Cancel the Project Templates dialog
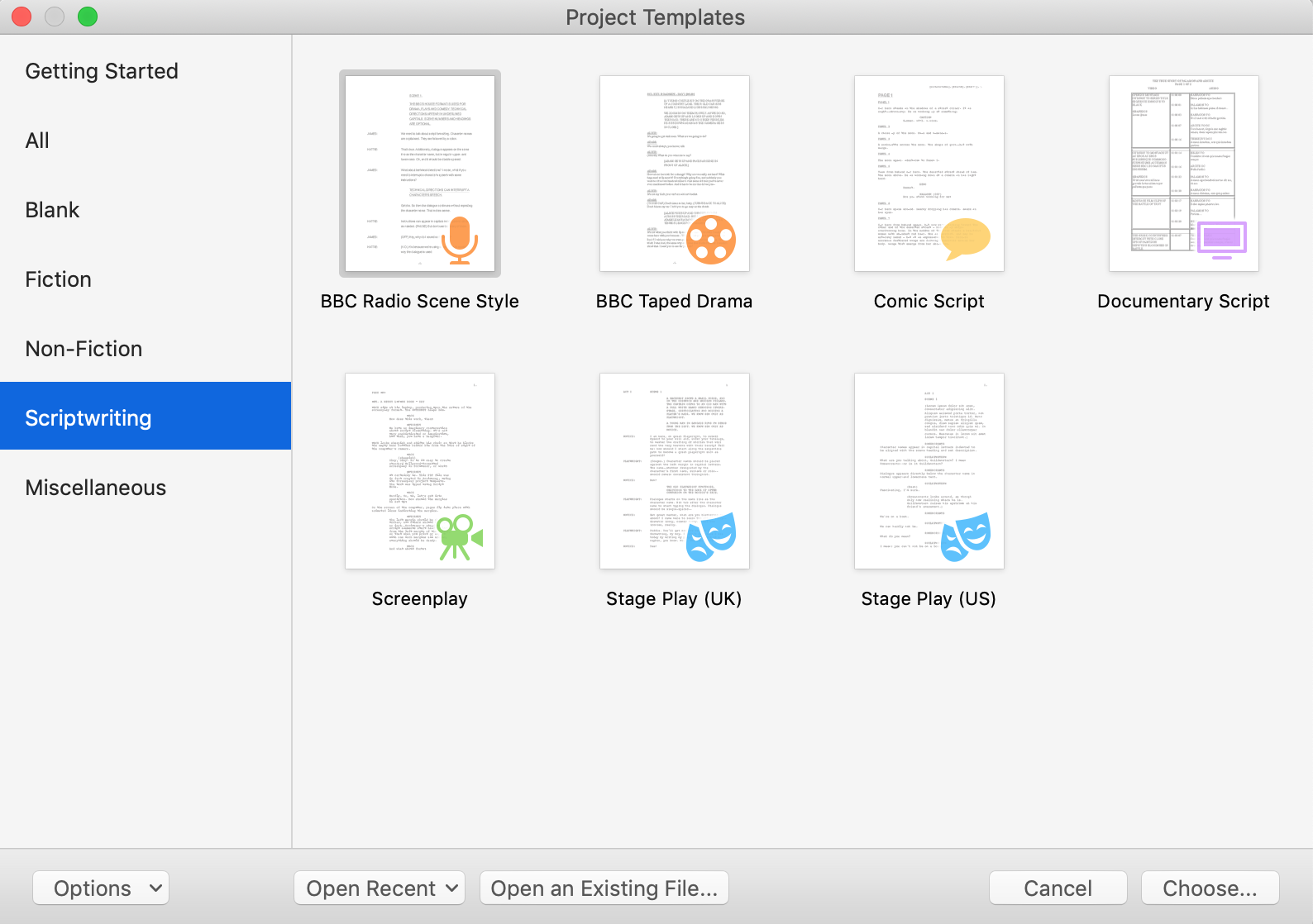The height and width of the screenshot is (924, 1313). pyautogui.click(x=1058, y=888)
